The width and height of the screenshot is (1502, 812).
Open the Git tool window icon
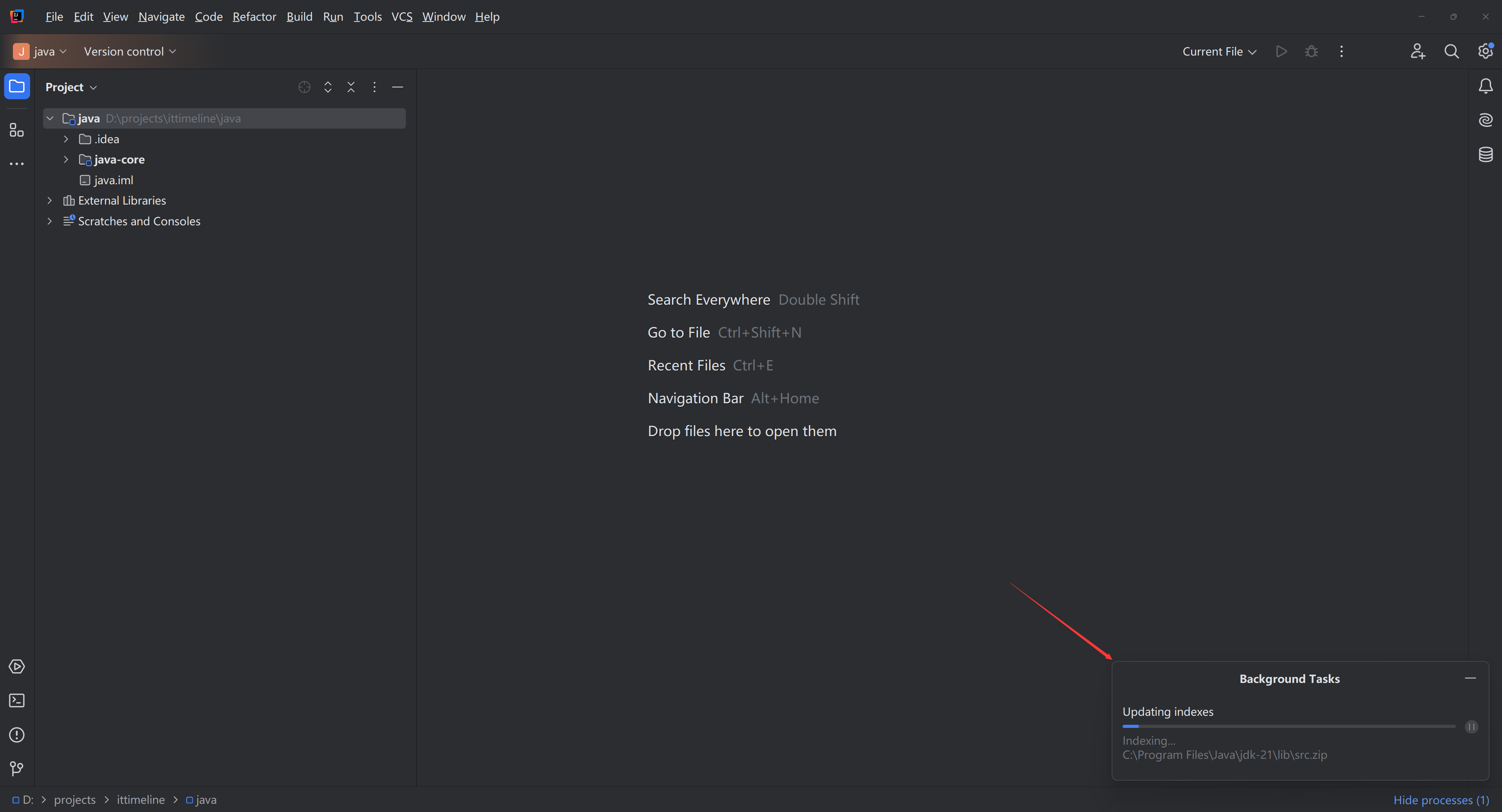click(17, 768)
